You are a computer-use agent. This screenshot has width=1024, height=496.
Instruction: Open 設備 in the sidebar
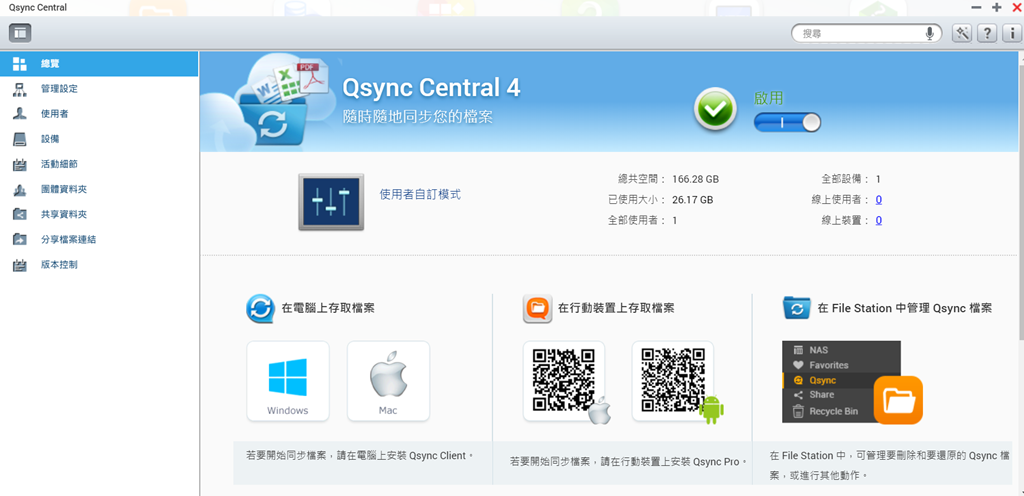(x=99, y=139)
